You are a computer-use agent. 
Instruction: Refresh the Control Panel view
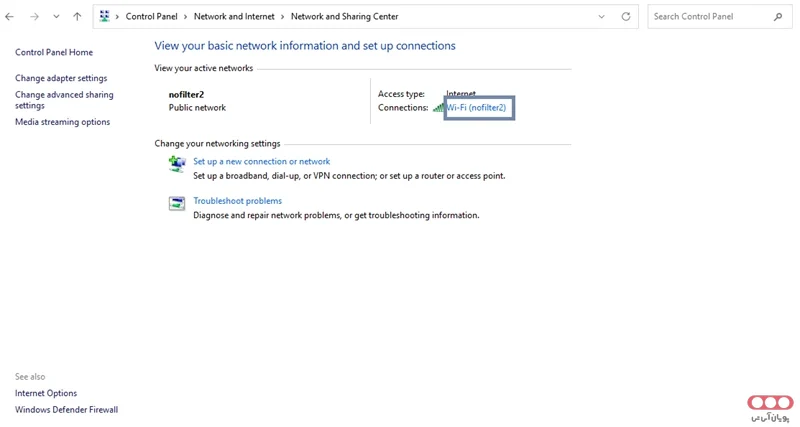[626, 17]
